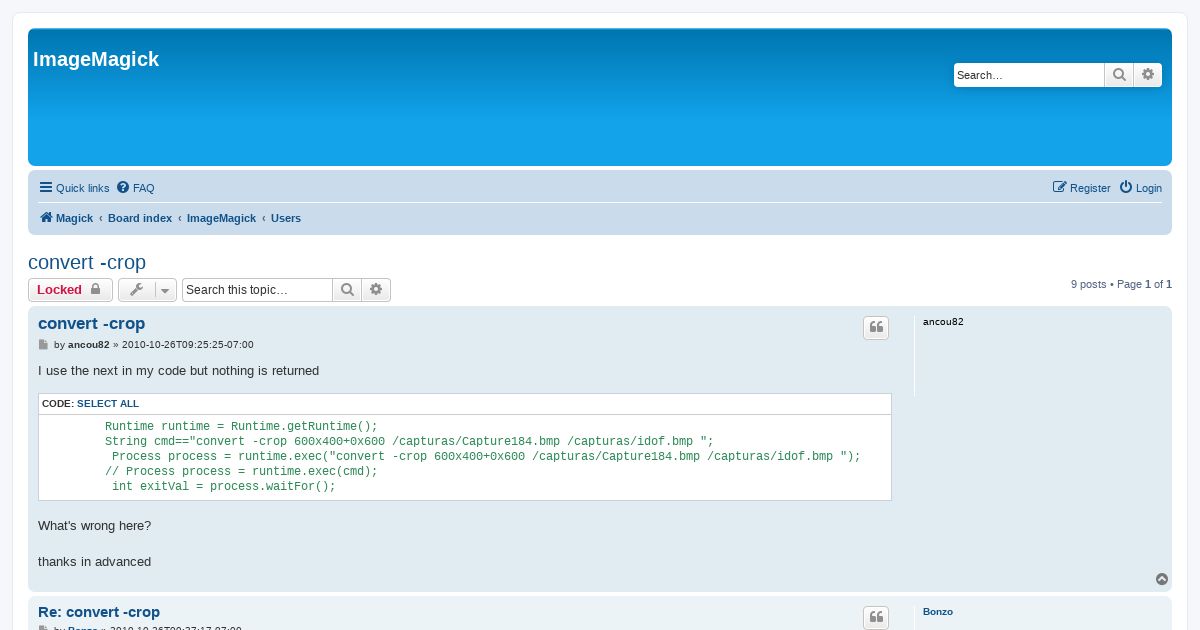Click ancou82 username in profile panel

943,322
